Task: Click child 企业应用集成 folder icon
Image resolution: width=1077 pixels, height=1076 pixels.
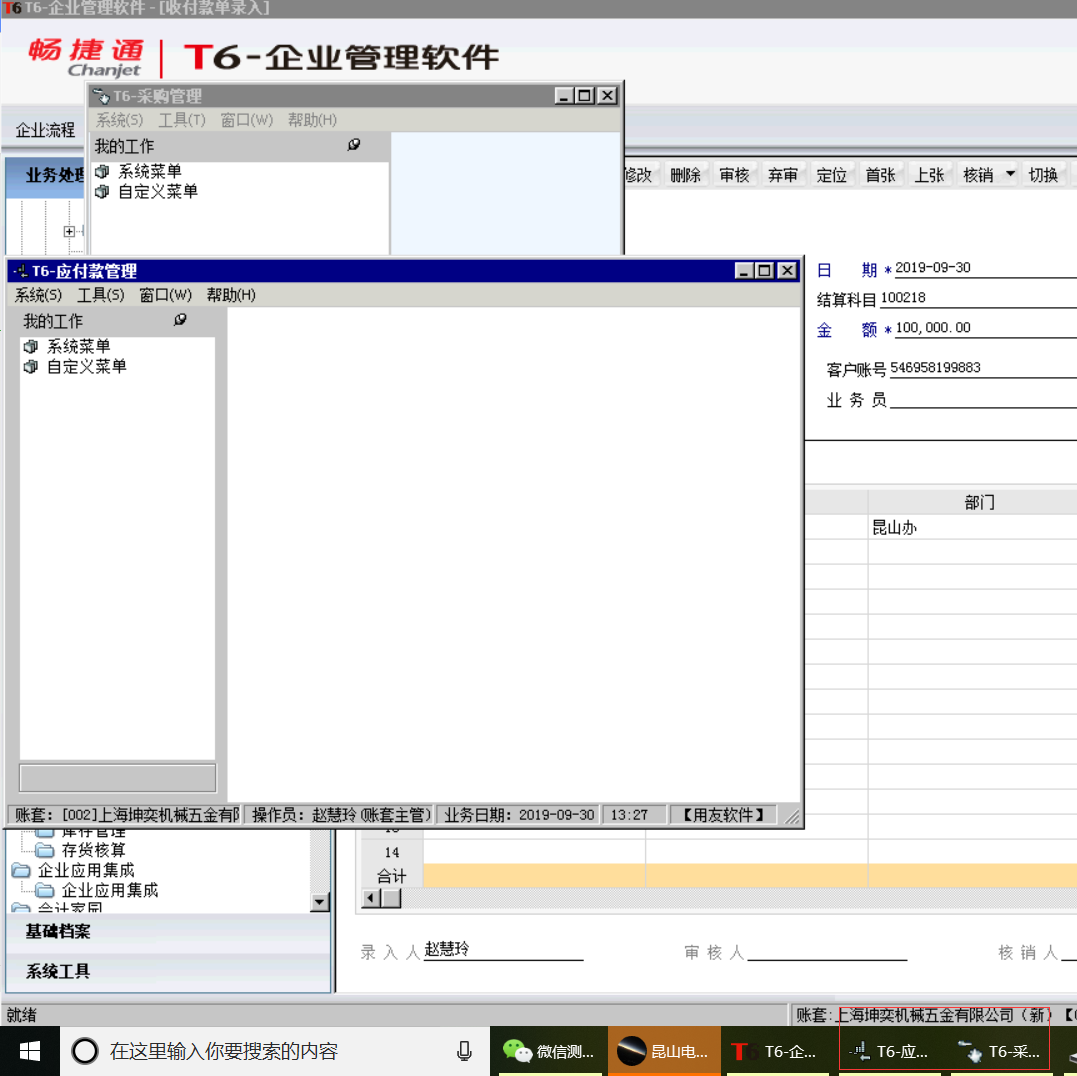Action: [x=45, y=891]
